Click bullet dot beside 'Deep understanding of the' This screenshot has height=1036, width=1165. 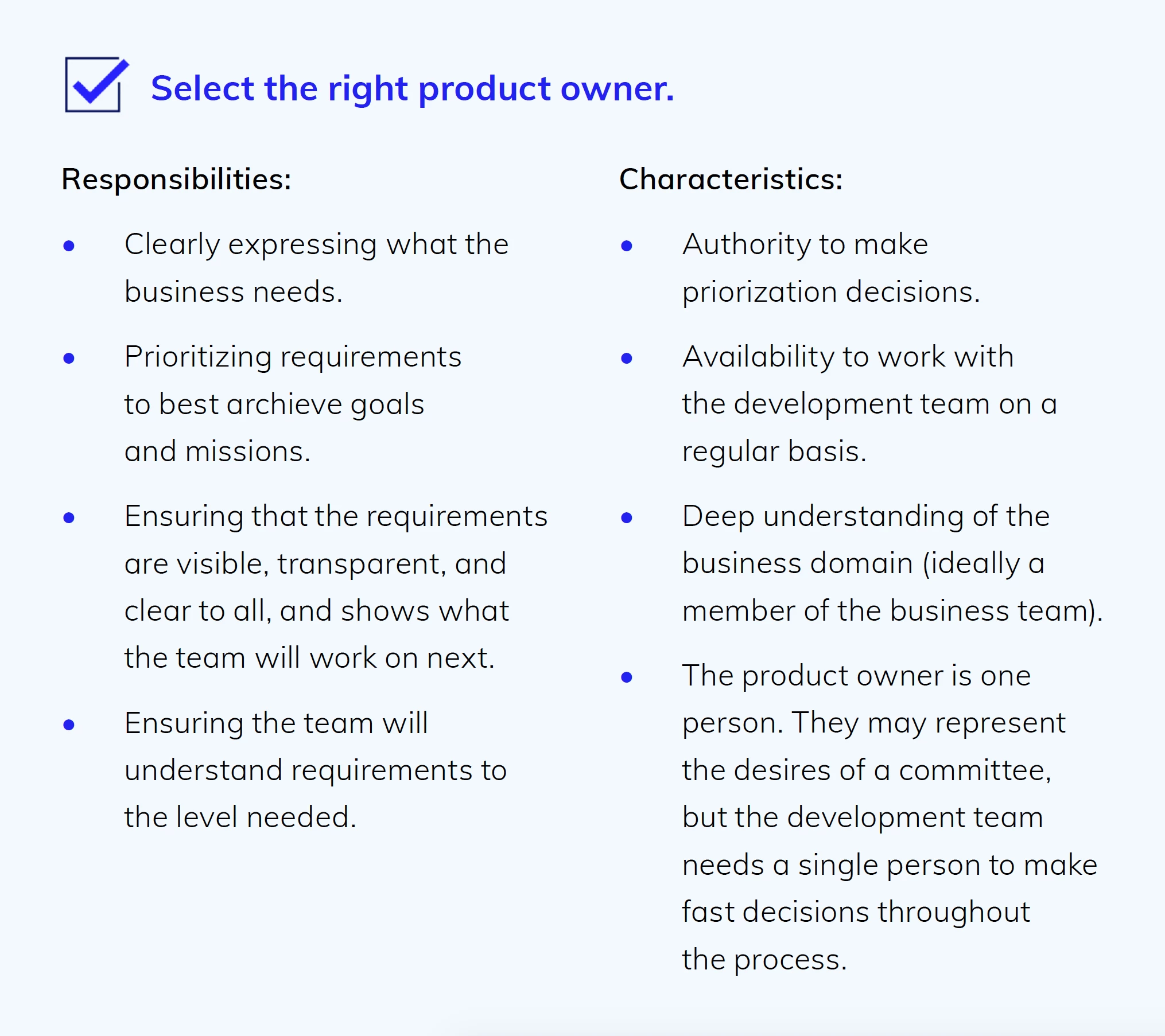coord(627,518)
